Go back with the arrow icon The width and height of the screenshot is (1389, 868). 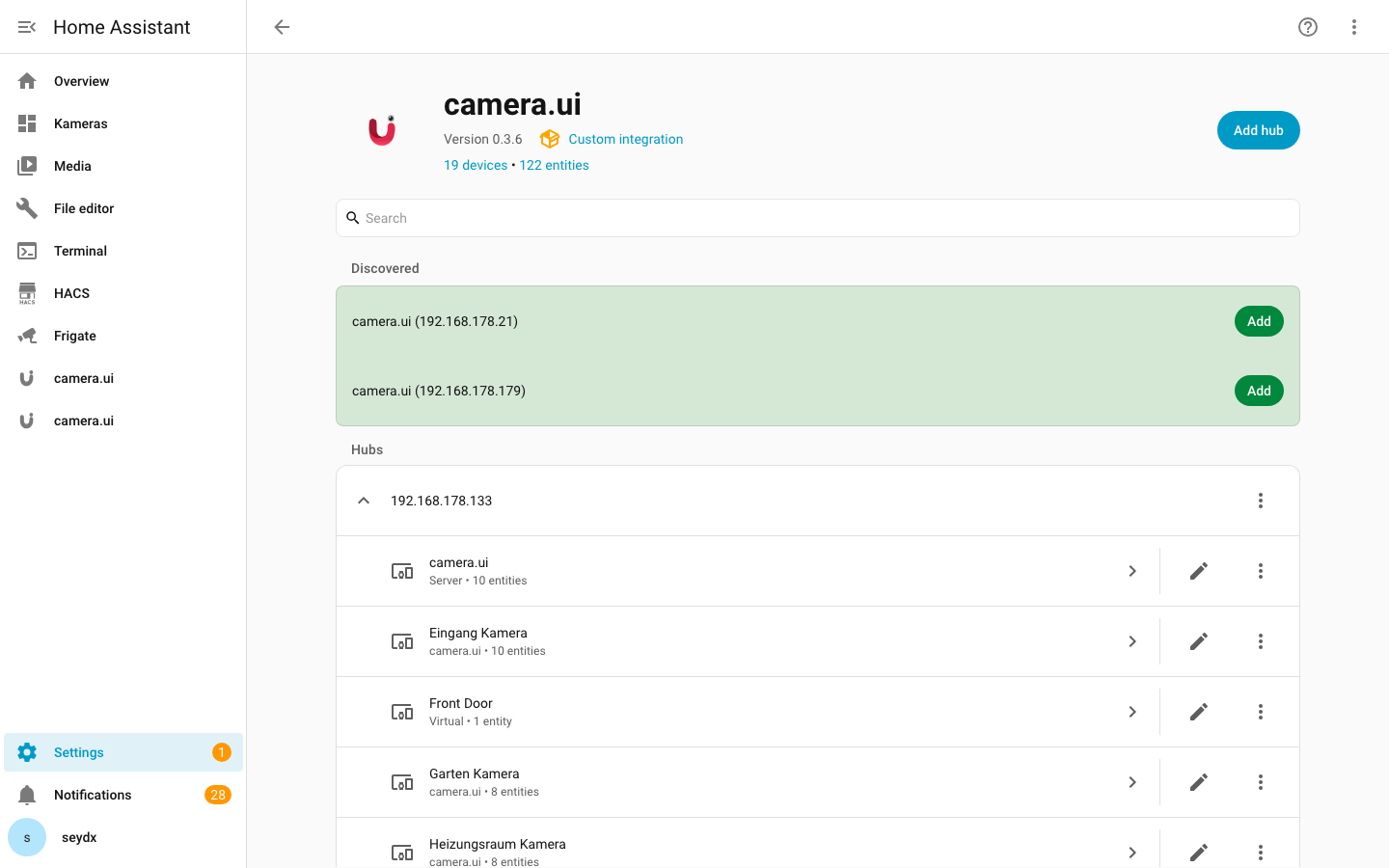[282, 27]
